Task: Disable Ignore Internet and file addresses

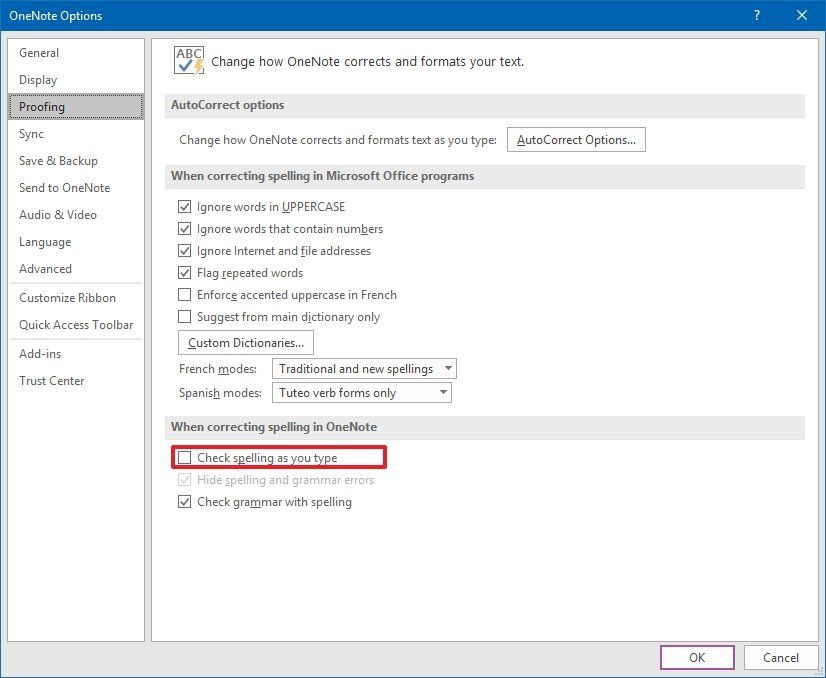Action: (184, 251)
